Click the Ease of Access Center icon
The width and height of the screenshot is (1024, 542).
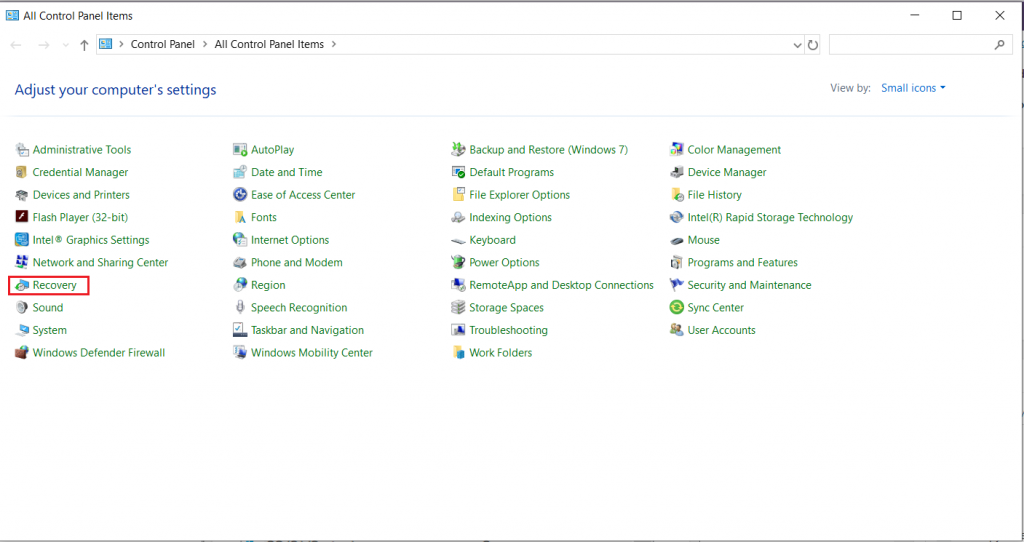(x=240, y=195)
